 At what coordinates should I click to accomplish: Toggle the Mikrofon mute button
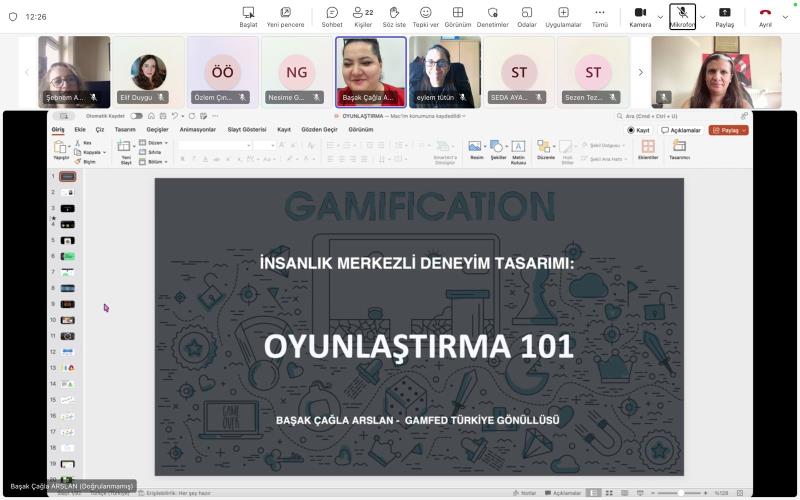click(x=682, y=16)
